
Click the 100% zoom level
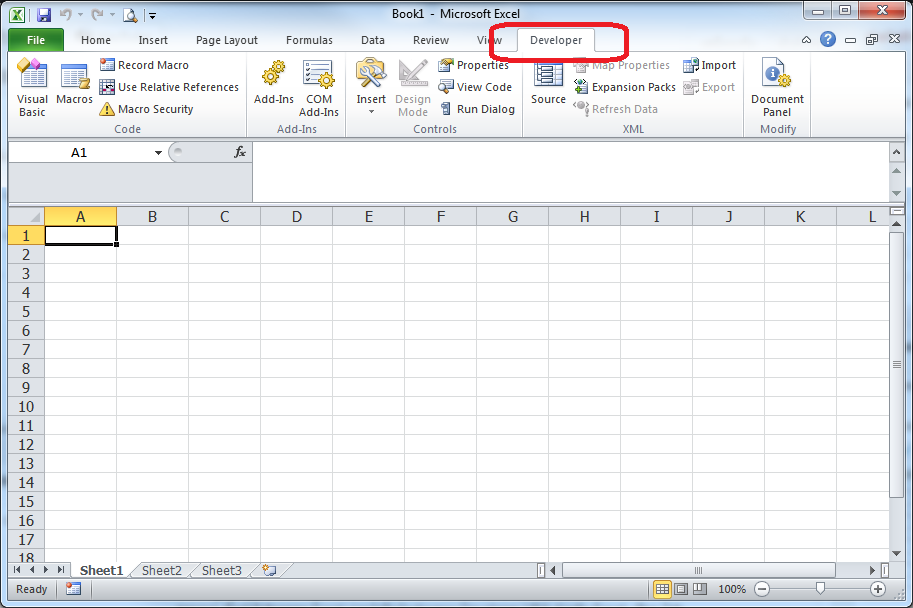tap(732, 589)
